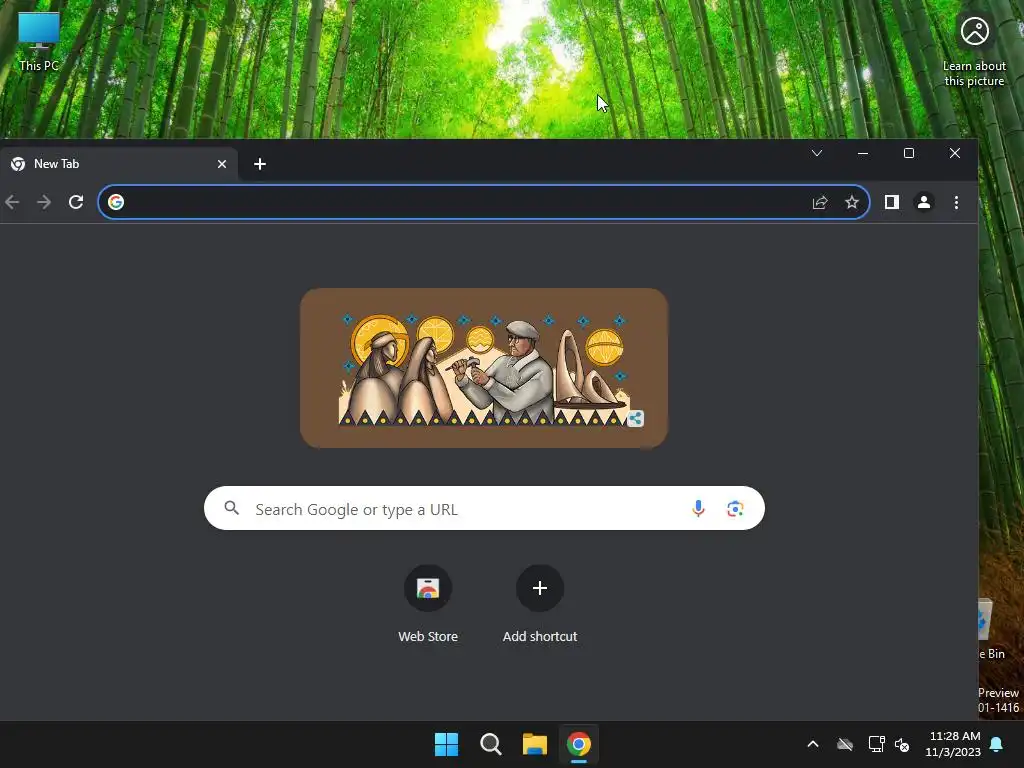Image resolution: width=1024 pixels, height=768 pixels.
Task: Open the Chrome profile menu
Action: (923, 202)
